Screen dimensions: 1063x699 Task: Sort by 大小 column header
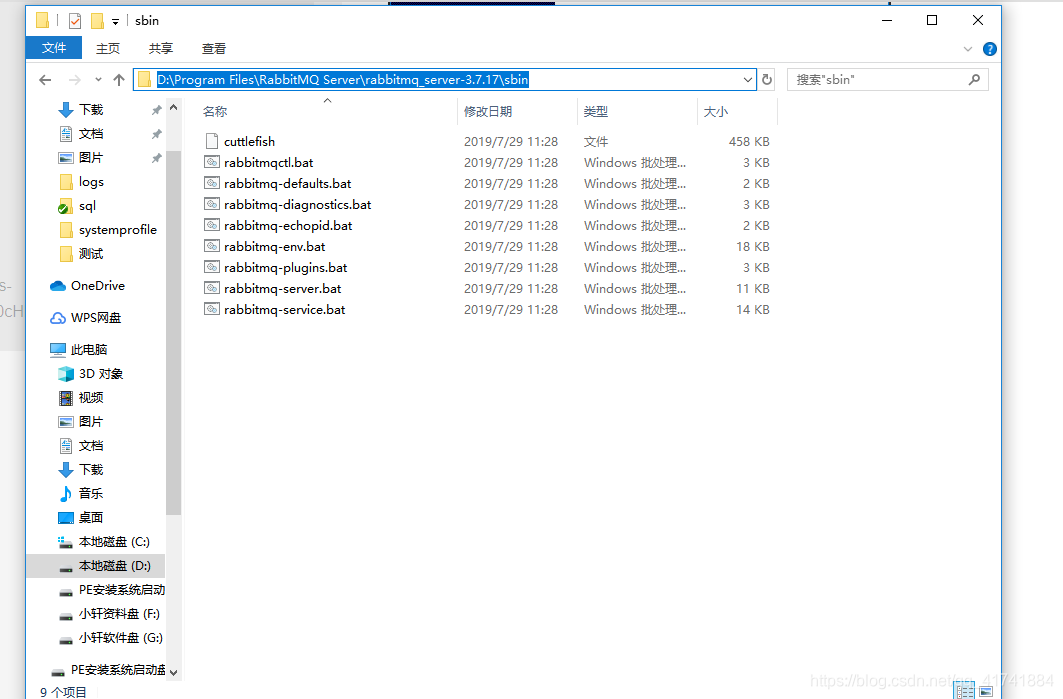(715, 112)
